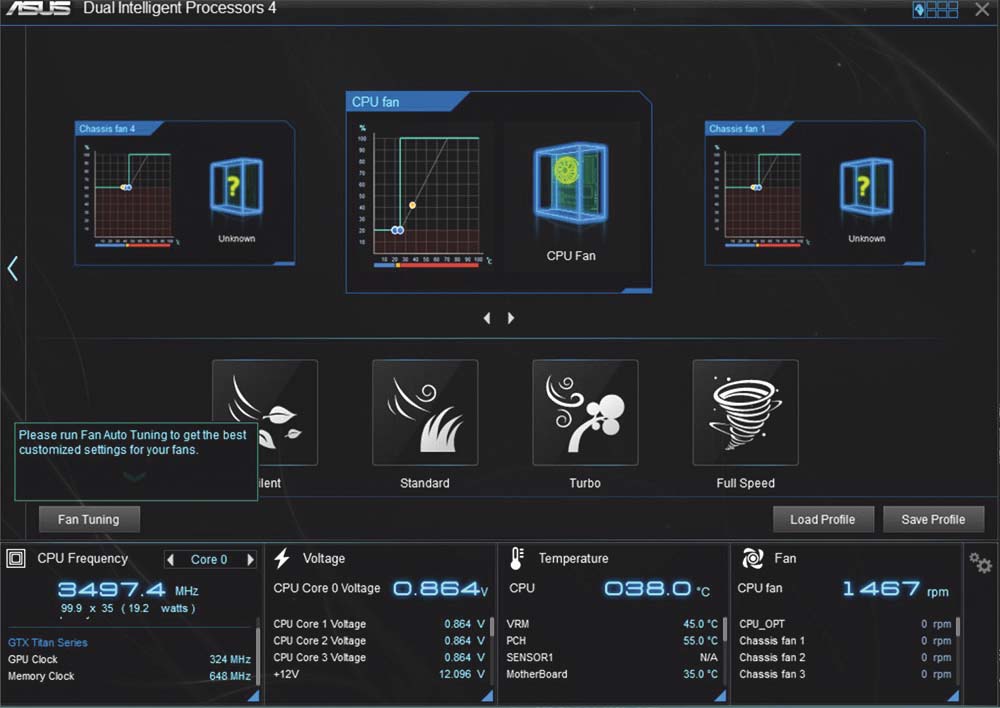This screenshot has width=1000, height=708.
Task: Click the CPU temperature 038.0 °C readout
Action: [657, 589]
